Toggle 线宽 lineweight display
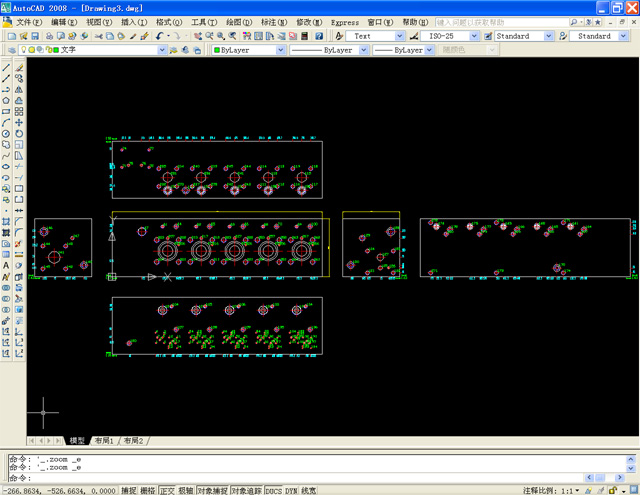This screenshot has height=495, width=640. click(x=309, y=491)
